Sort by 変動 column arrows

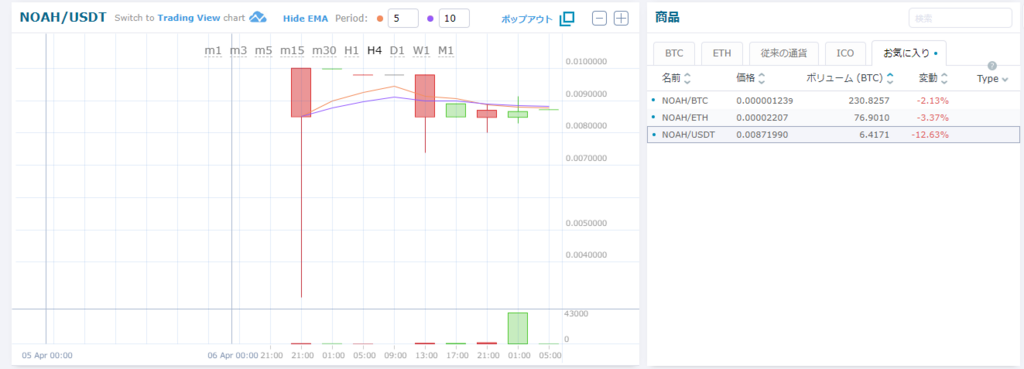click(944, 78)
